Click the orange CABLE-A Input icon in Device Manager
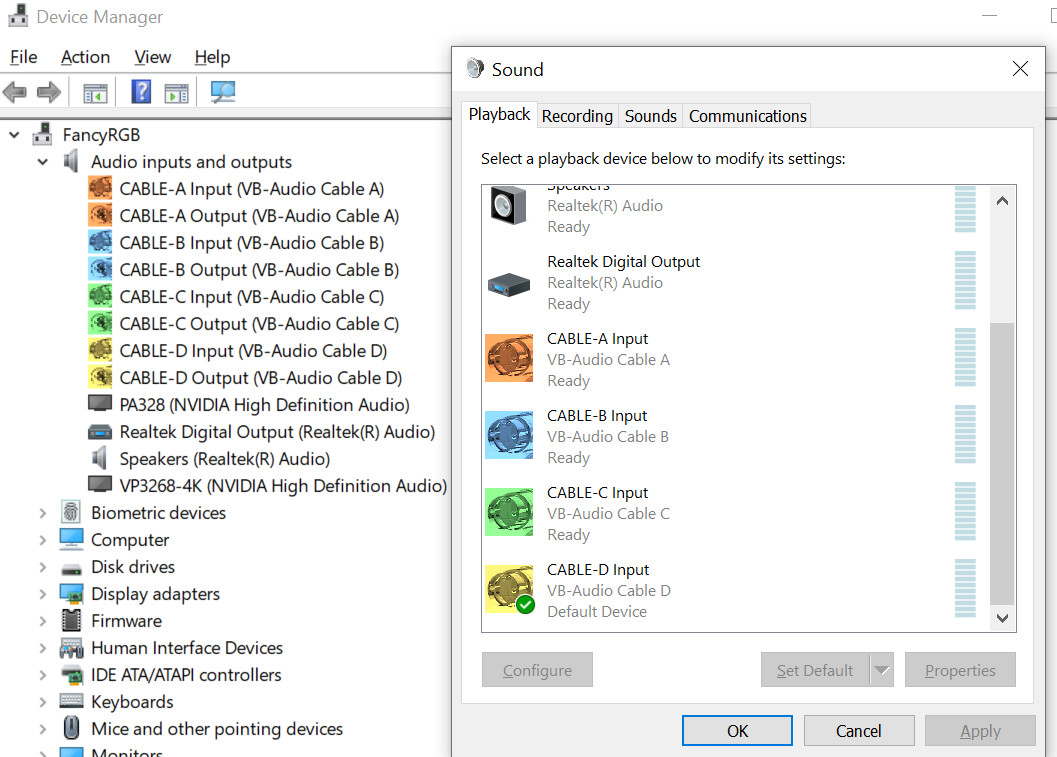Image resolution: width=1057 pixels, height=757 pixels. coord(100,188)
